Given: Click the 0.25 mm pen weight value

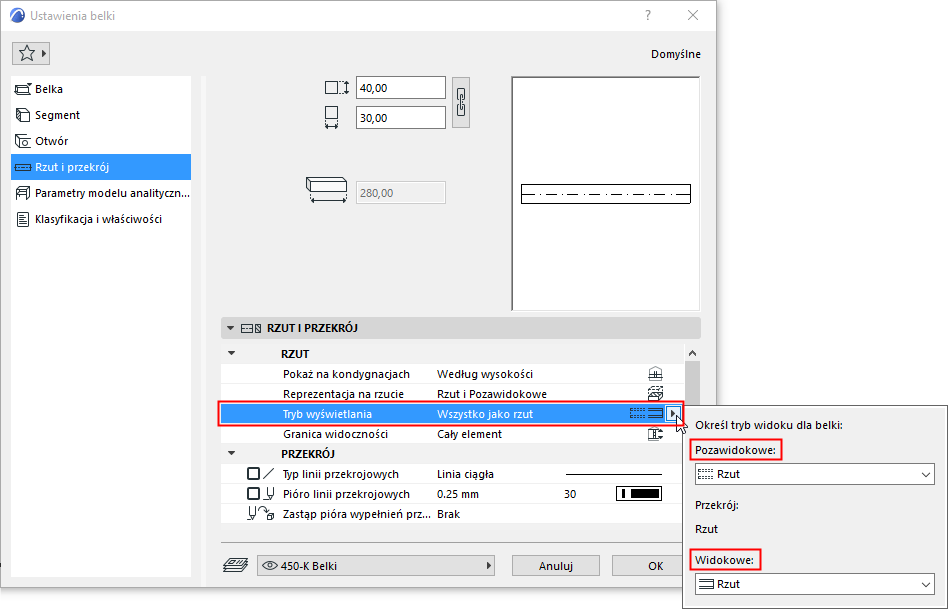Looking at the screenshot, I should (x=458, y=494).
